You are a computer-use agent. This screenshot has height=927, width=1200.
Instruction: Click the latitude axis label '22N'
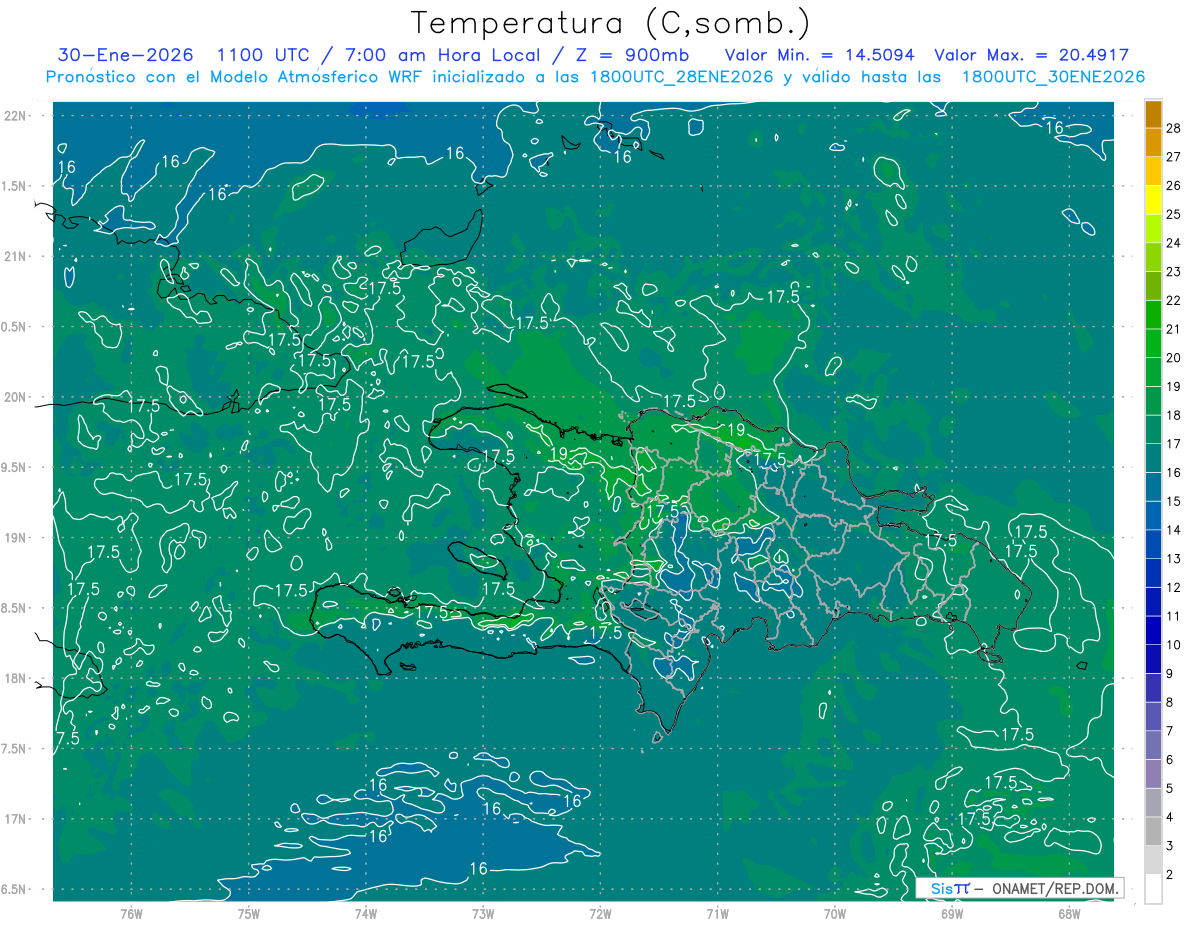click(16, 116)
